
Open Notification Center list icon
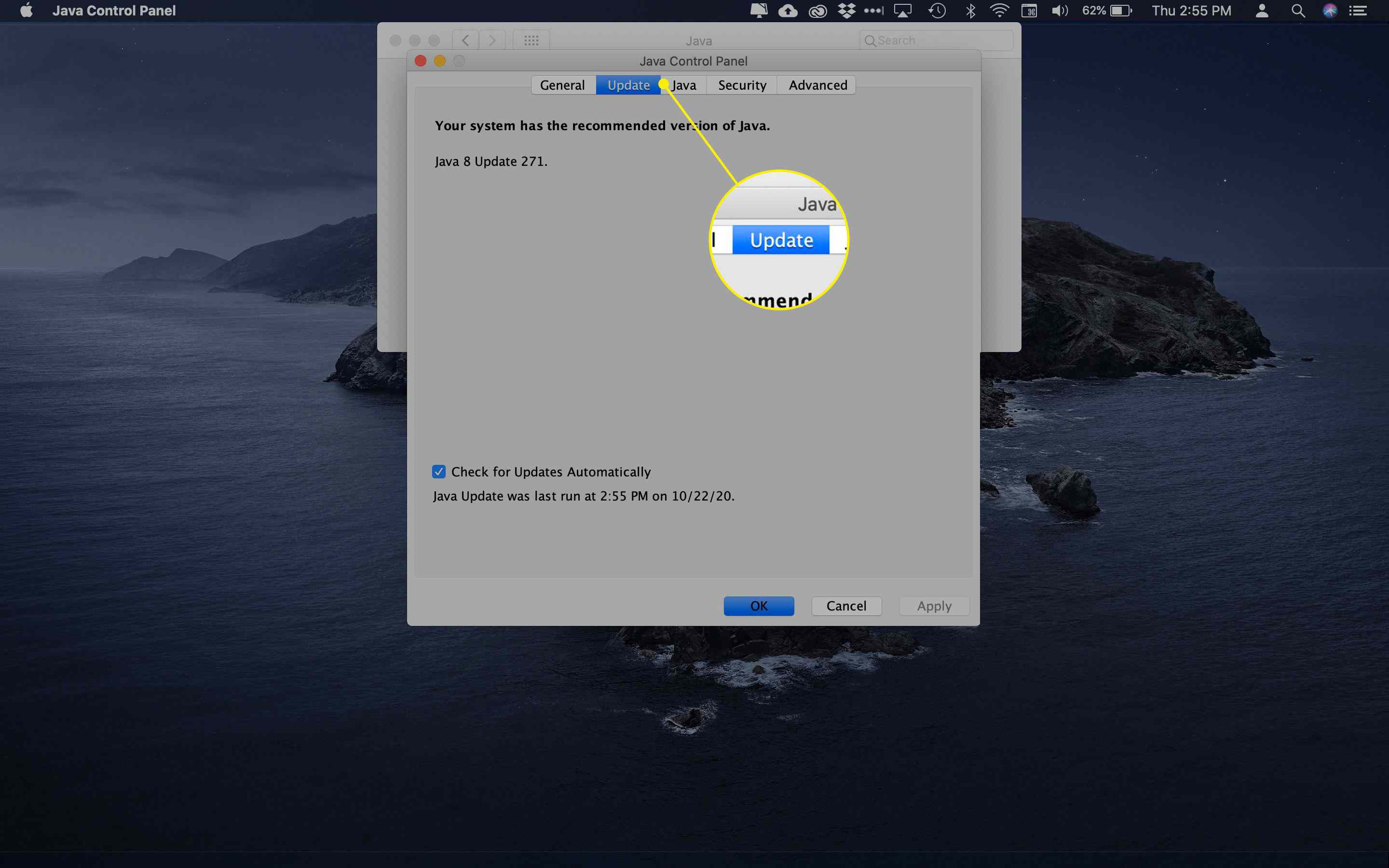(x=1358, y=10)
